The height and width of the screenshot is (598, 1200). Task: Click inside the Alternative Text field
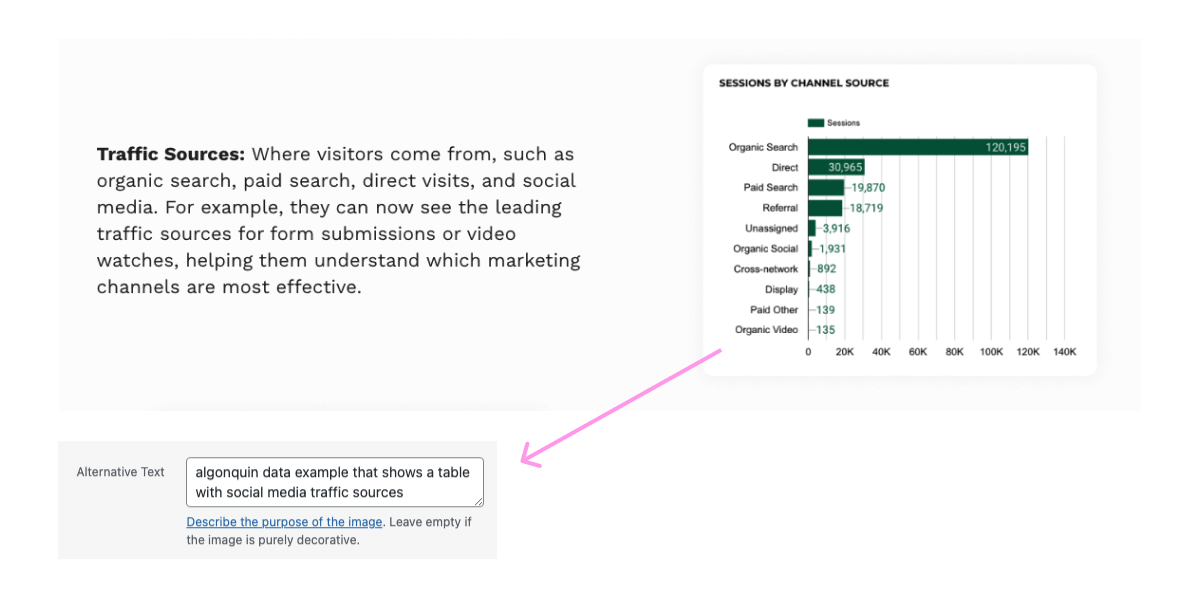(x=335, y=482)
